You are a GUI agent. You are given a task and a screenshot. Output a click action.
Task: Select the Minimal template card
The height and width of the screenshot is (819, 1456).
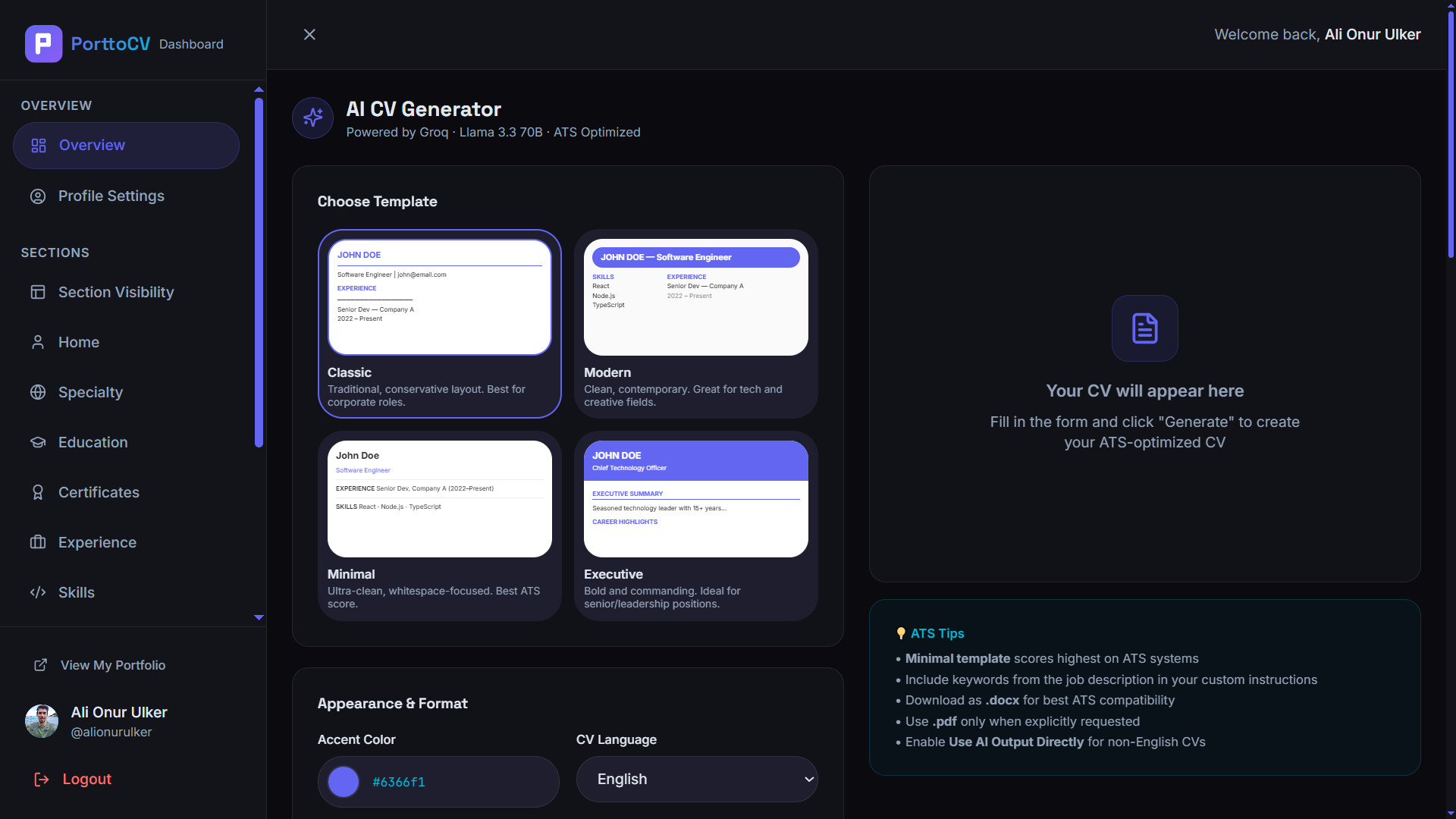pyautogui.click(x=440, y=526)
